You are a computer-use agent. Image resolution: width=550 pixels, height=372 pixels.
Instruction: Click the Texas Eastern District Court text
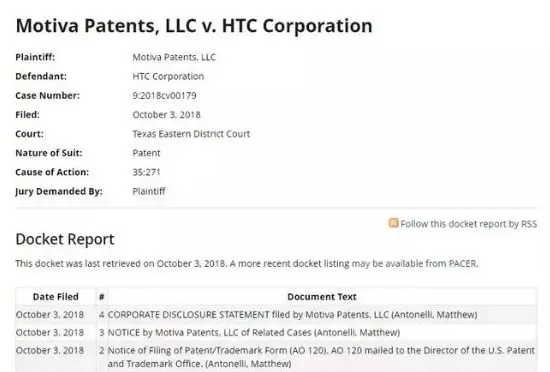(191, 134)
